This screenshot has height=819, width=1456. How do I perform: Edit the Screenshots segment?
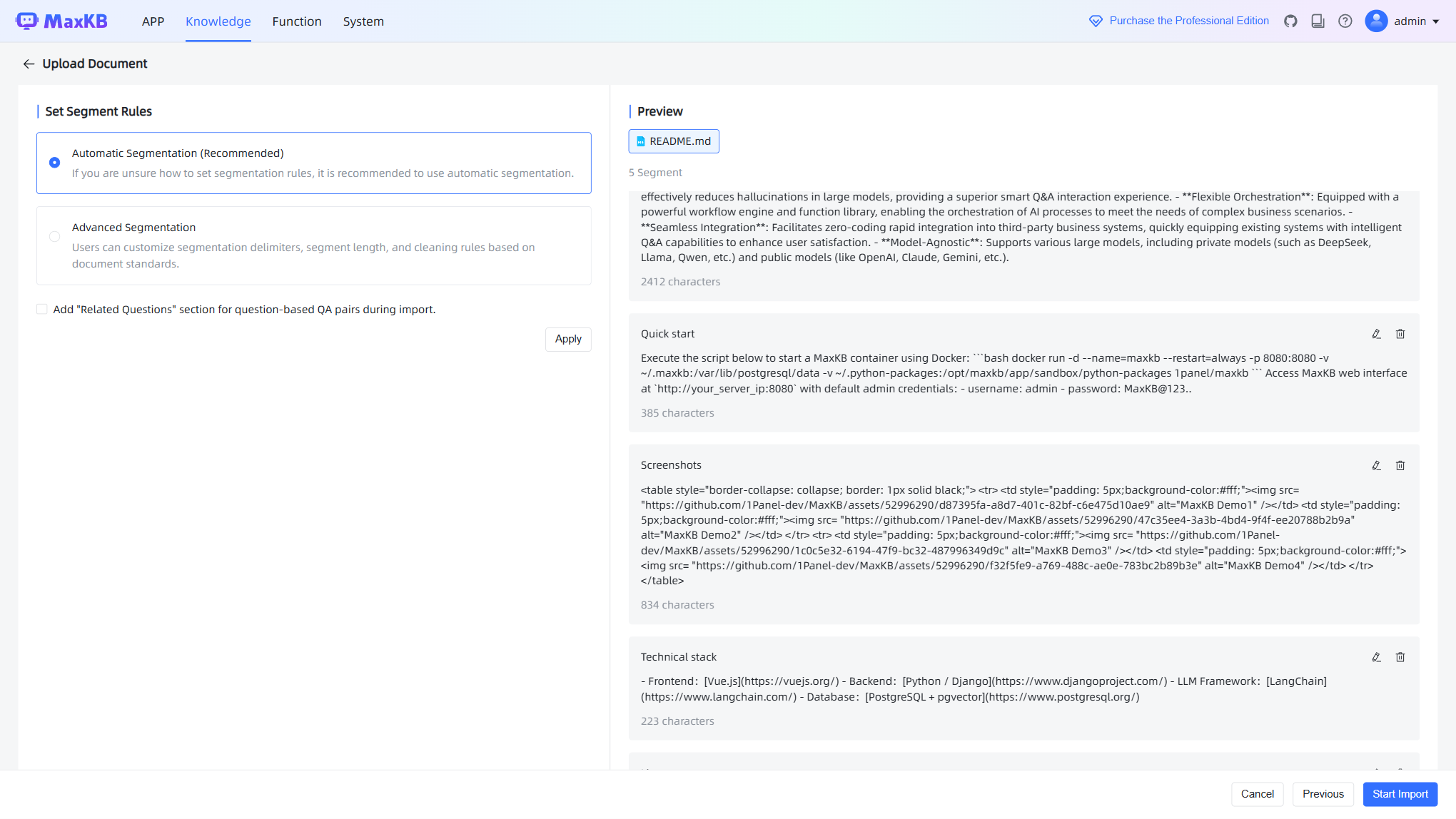(1376, 466)
